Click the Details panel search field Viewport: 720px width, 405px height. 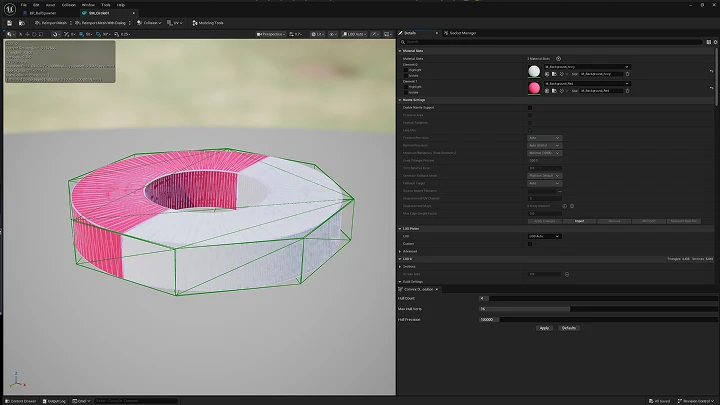coord(551,42)
